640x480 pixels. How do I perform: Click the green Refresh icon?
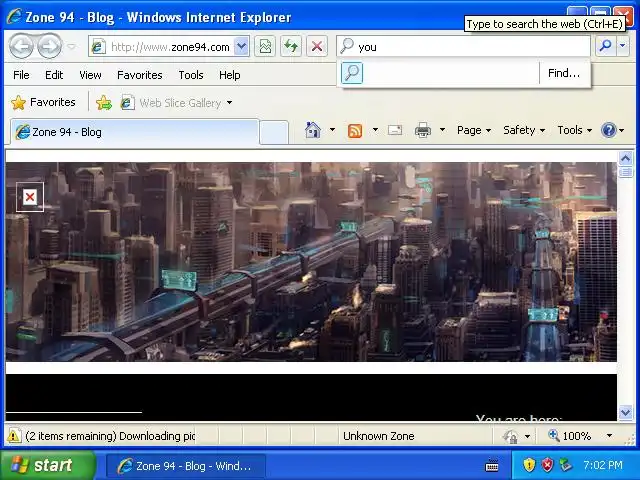291,47
